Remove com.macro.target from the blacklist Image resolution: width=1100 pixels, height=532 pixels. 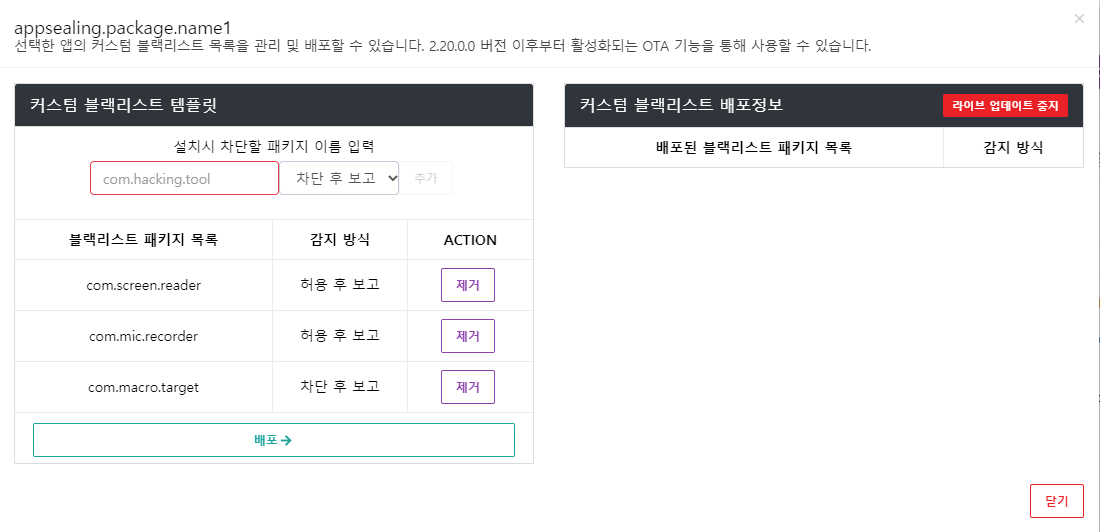tap(468, 387)
